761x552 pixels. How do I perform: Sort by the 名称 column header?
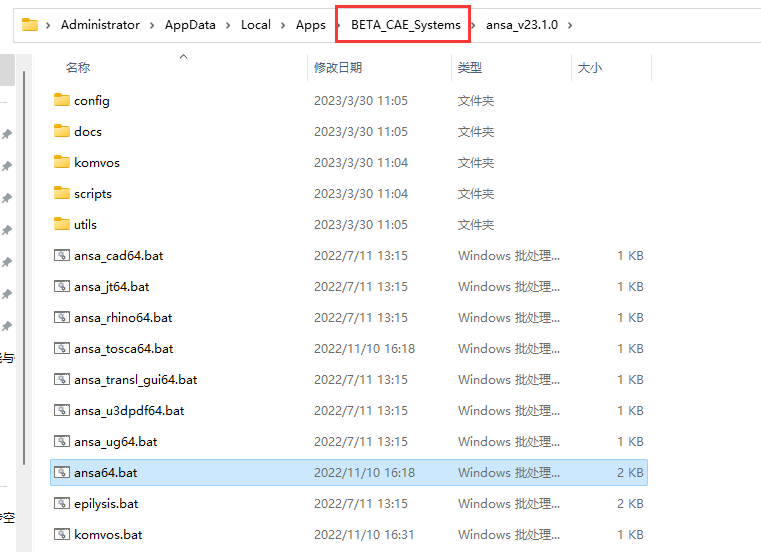pos(78,67)
